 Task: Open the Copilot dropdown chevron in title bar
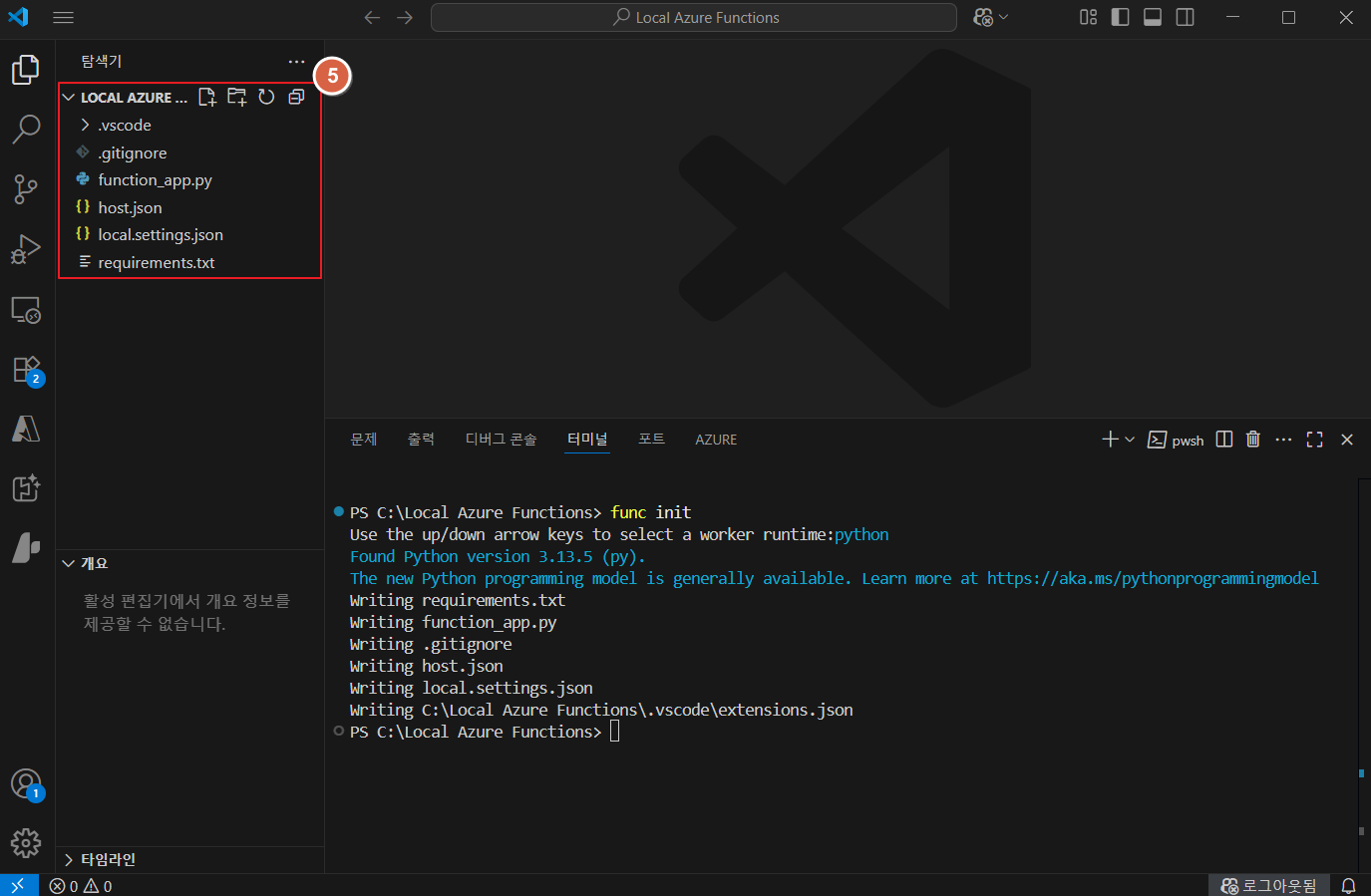pyautogui.click(x=1003, y=17)
